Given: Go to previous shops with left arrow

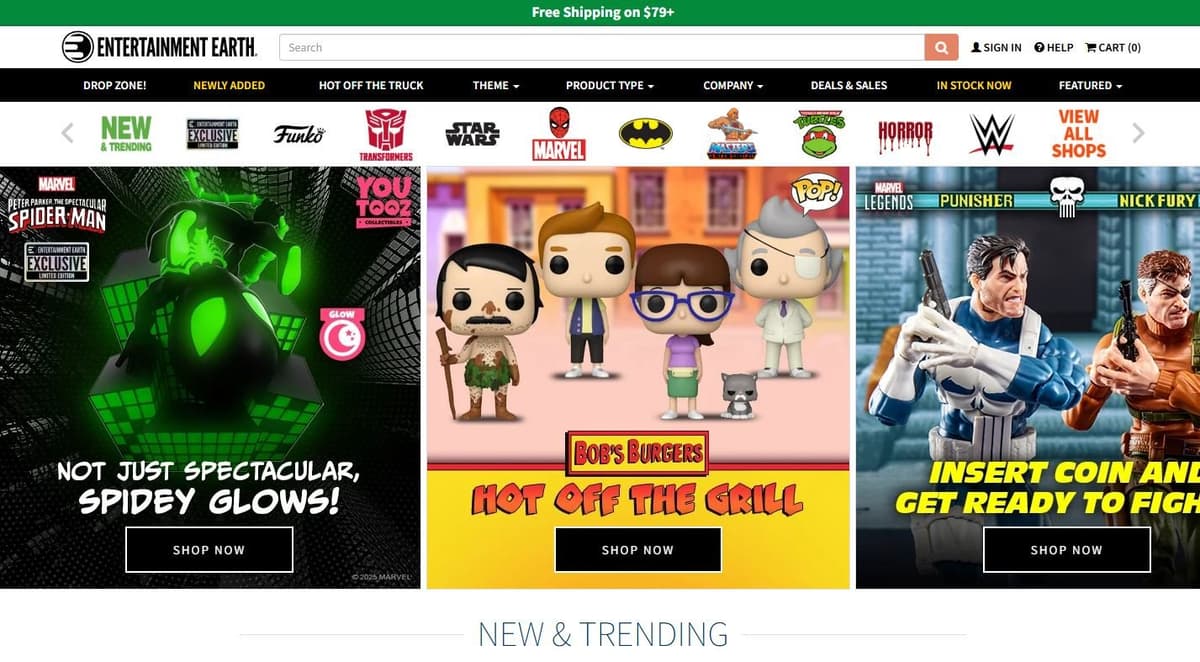Looking at the screenshot, I should 68,132.
